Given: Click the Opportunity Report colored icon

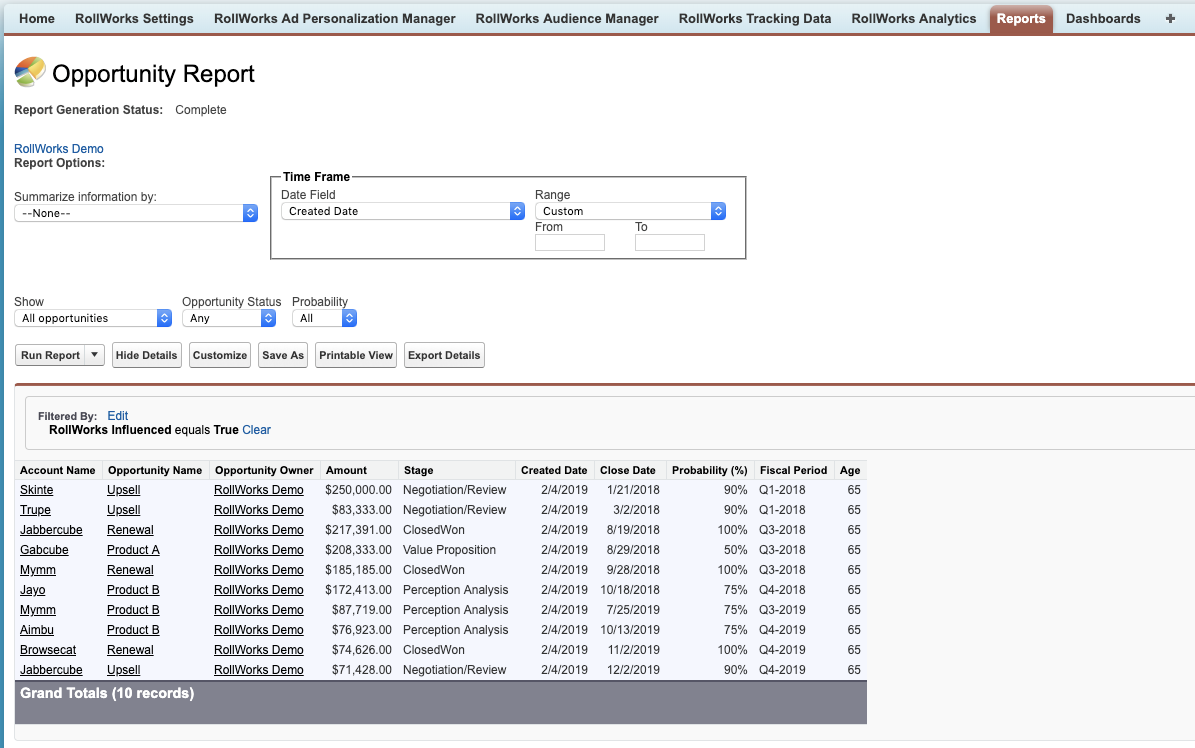Looking at the screenshot, I should pos(28,72).
